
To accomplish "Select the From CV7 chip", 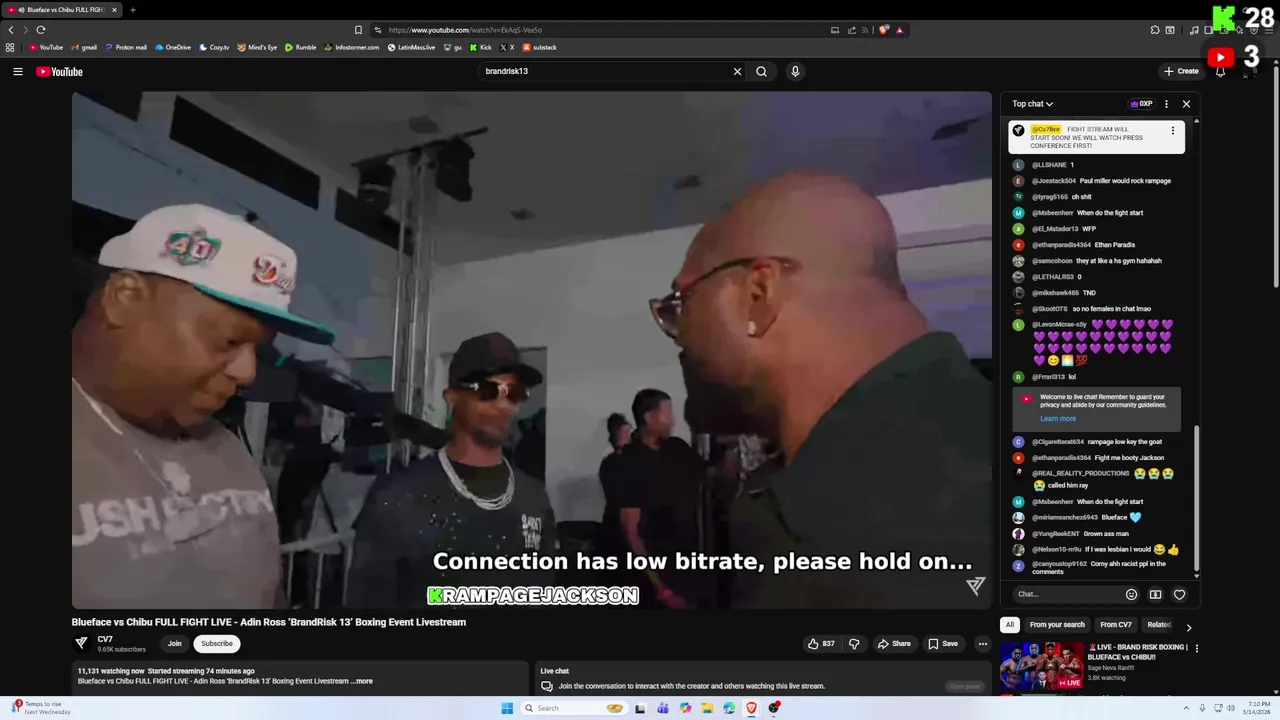I will point(1116,625).
